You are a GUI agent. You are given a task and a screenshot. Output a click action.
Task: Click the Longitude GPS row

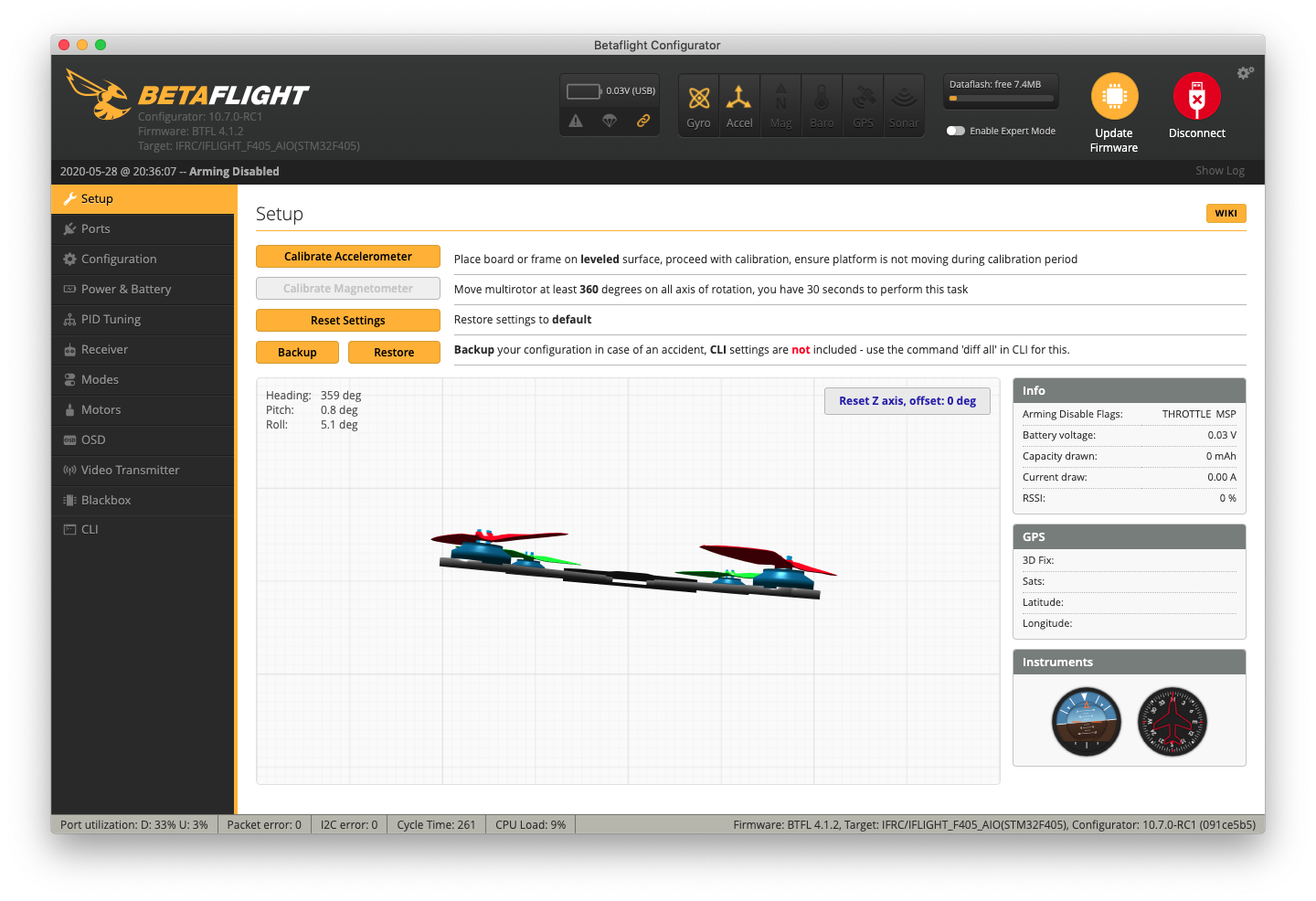pyautogui.click(x=1130, y=624)
